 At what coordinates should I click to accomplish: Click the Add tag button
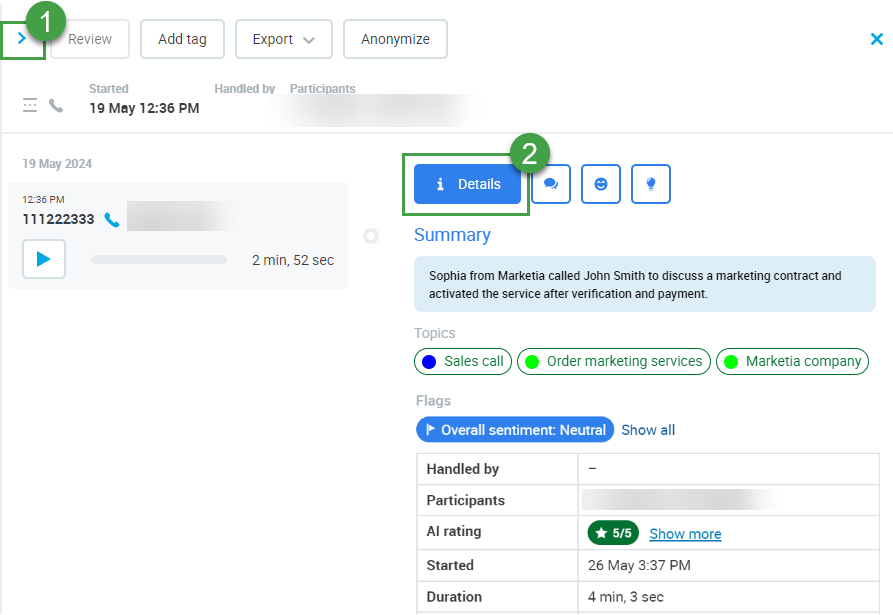(182, 39)
